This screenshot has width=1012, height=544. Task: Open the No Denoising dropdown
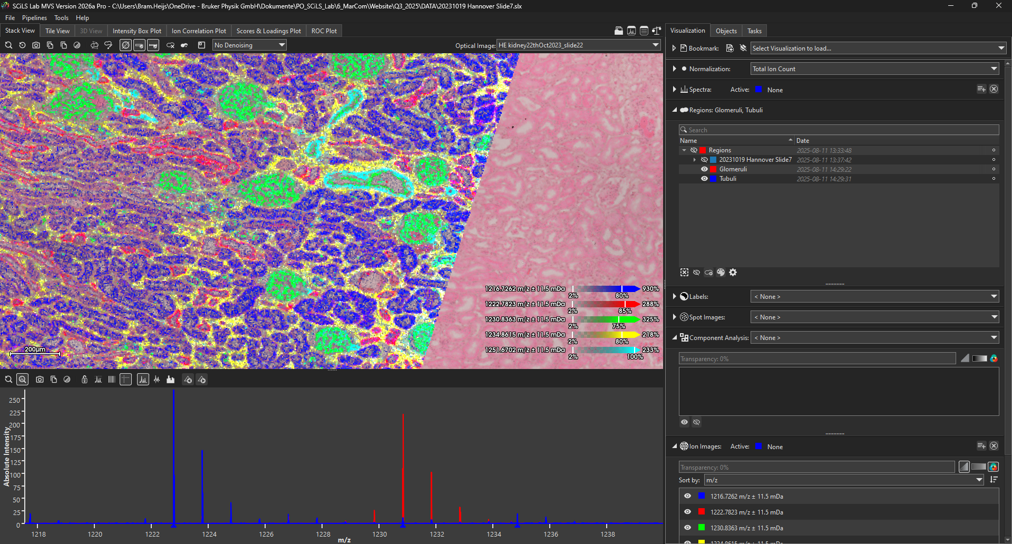tap(249, 45)
